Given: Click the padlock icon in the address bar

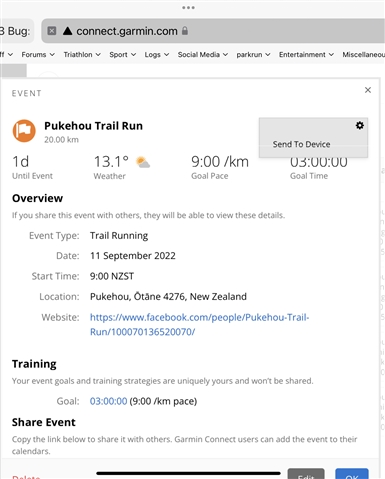Looking at the screenshot, I should coord(185,31).
